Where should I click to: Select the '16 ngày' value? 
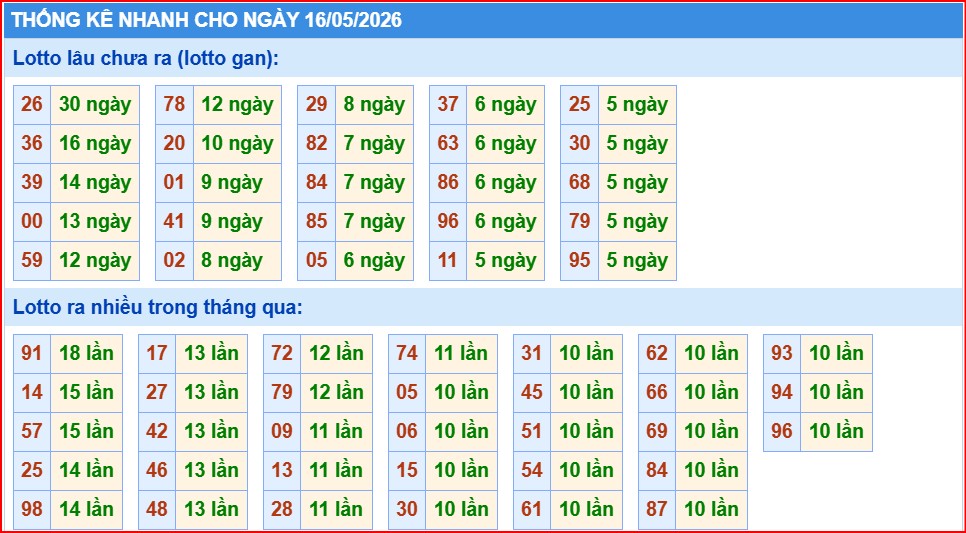pos(95,144)
